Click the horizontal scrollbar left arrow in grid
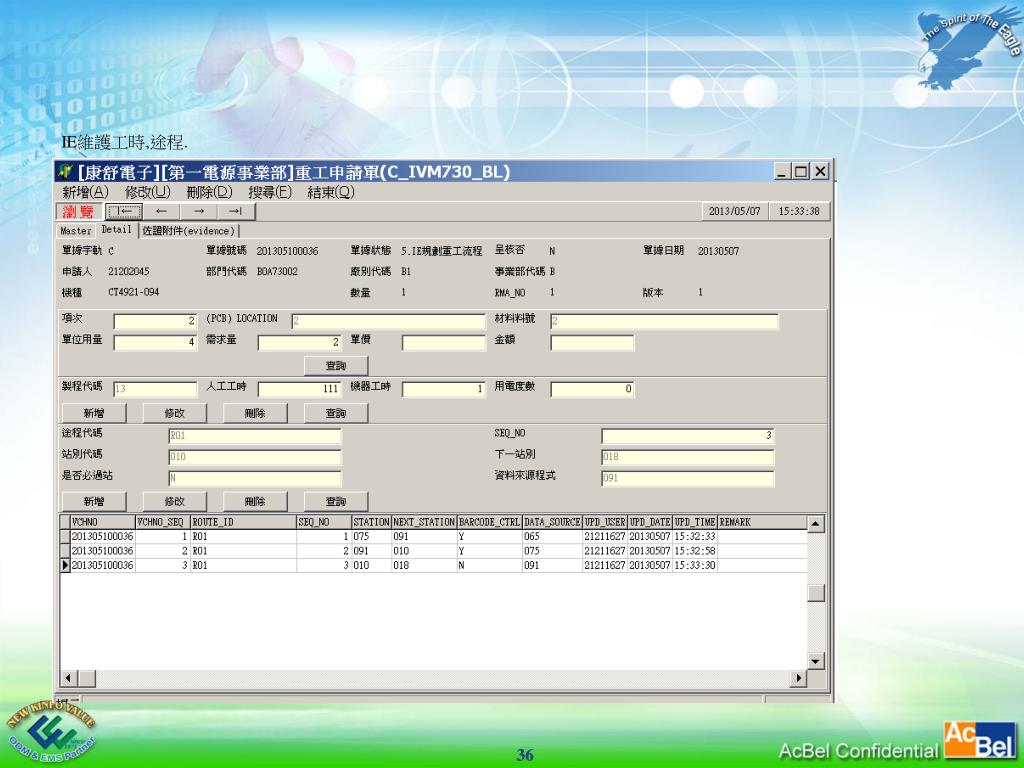This screenshot has height=768, width=1024. [68, 679]
